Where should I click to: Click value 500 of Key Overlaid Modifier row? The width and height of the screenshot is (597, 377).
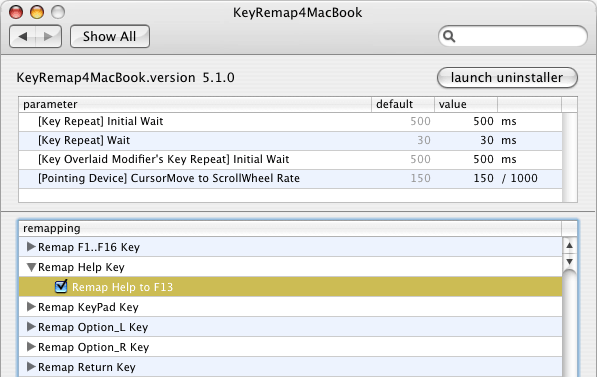484,160
